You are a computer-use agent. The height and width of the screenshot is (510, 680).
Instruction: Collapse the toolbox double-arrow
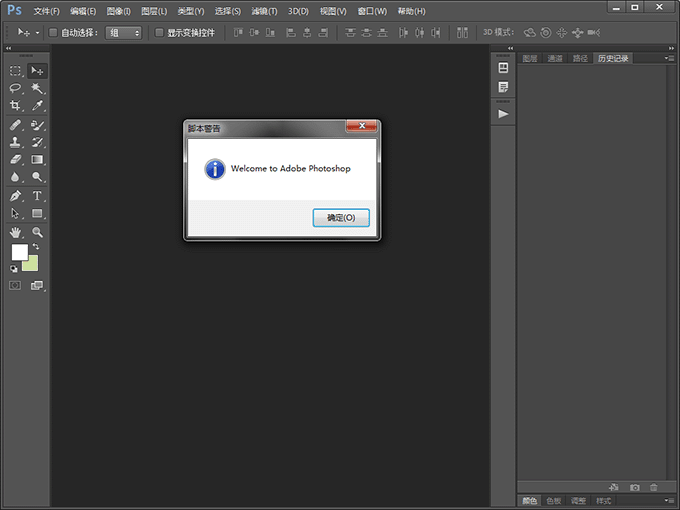click(x=8, y=48)
